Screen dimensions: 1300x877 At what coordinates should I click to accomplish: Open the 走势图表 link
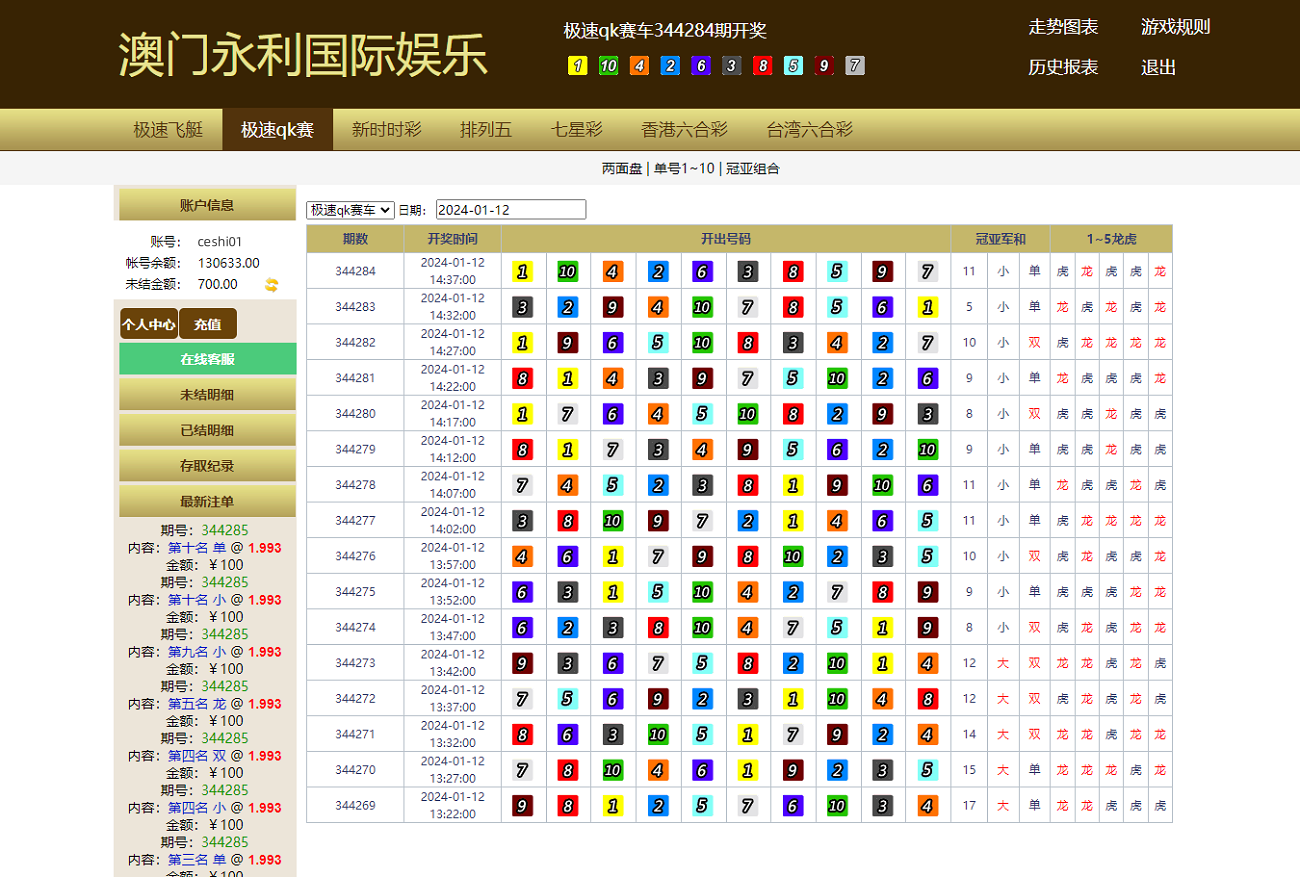[1063, 27]
